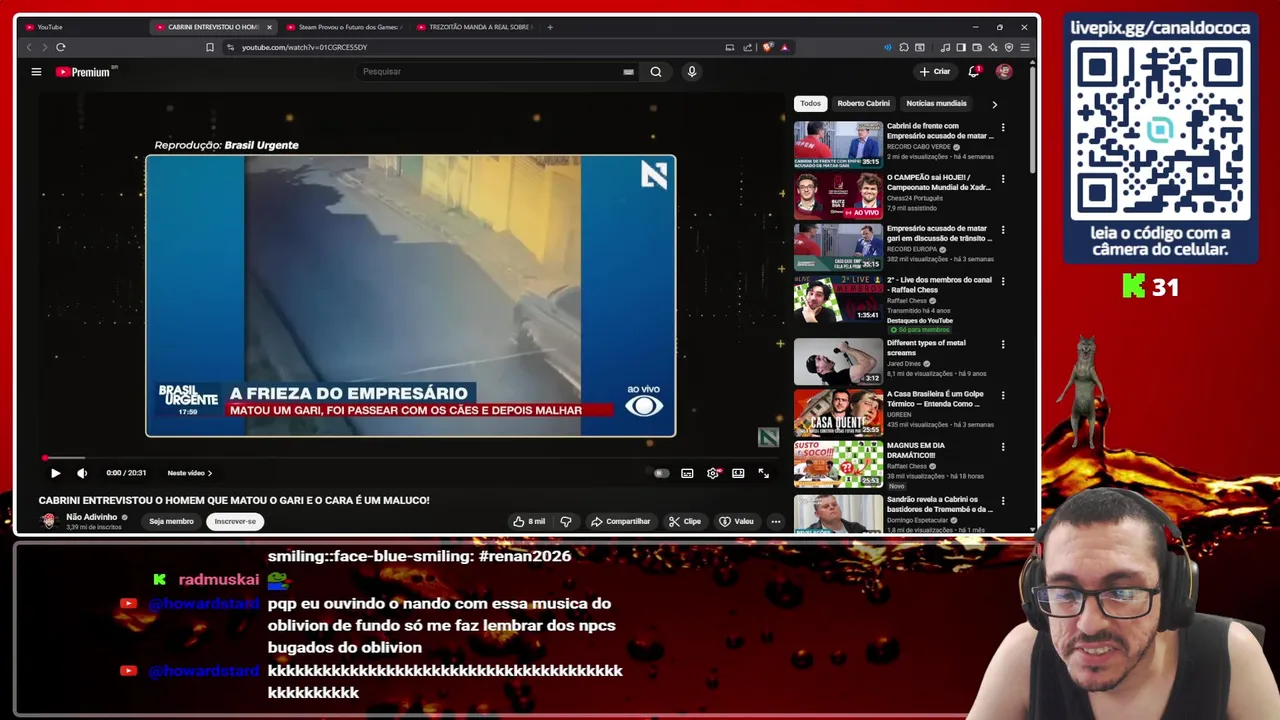Image resolution: width=1280 pixels, height=720 pixels.
Task: Show more filter chips with right arrow
Action: coord(994,104)
